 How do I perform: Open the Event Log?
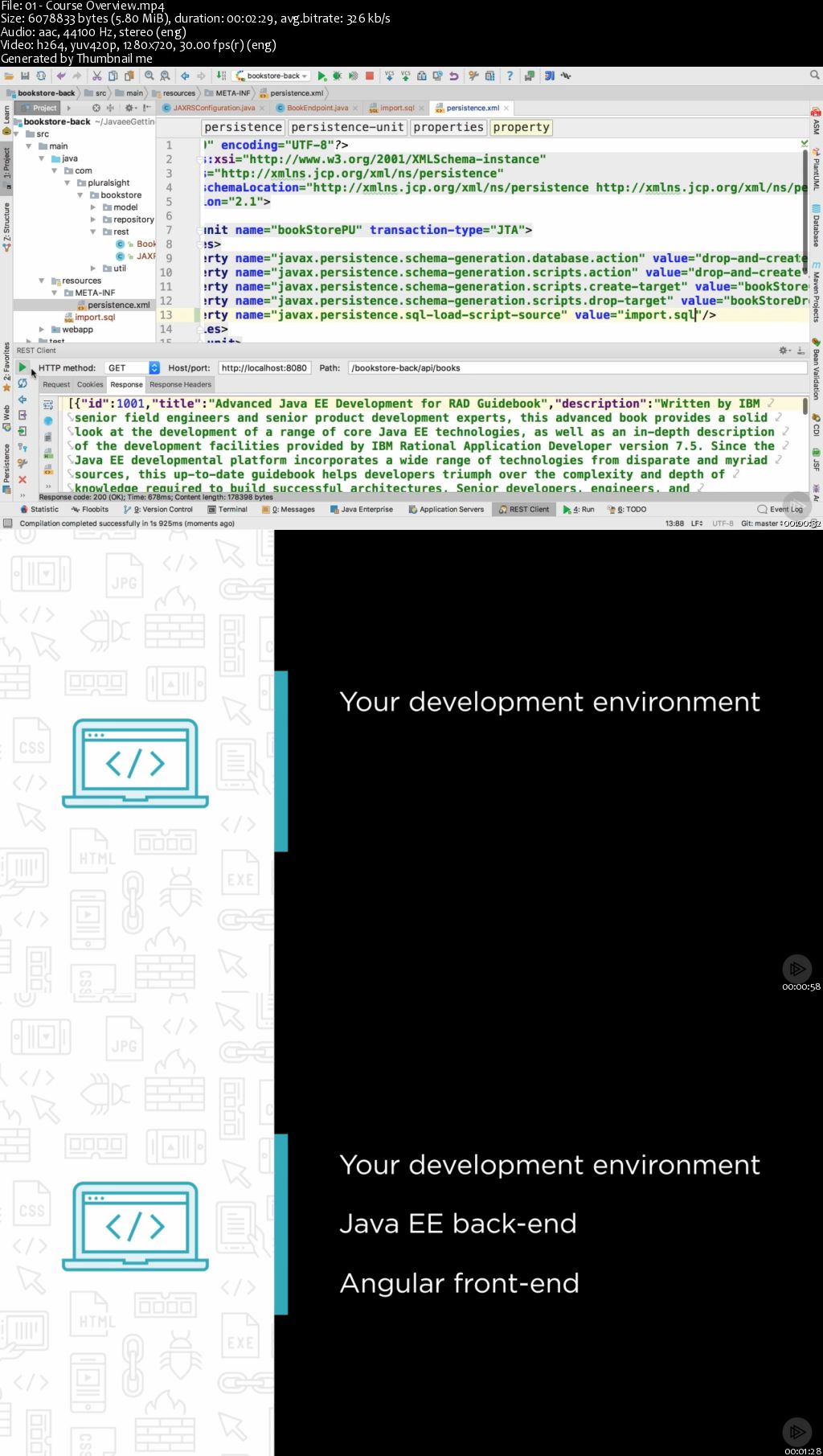tap(780, 509)
